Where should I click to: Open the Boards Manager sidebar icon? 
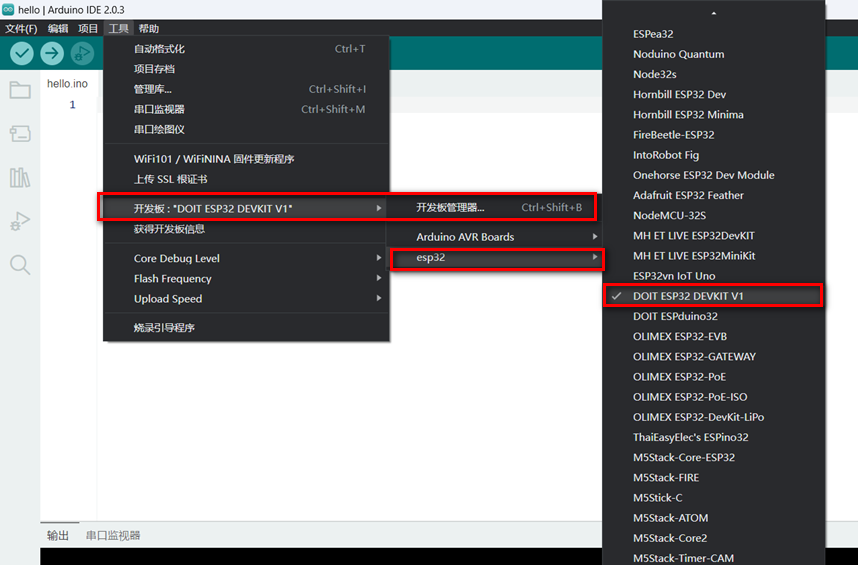pos(20,133)
